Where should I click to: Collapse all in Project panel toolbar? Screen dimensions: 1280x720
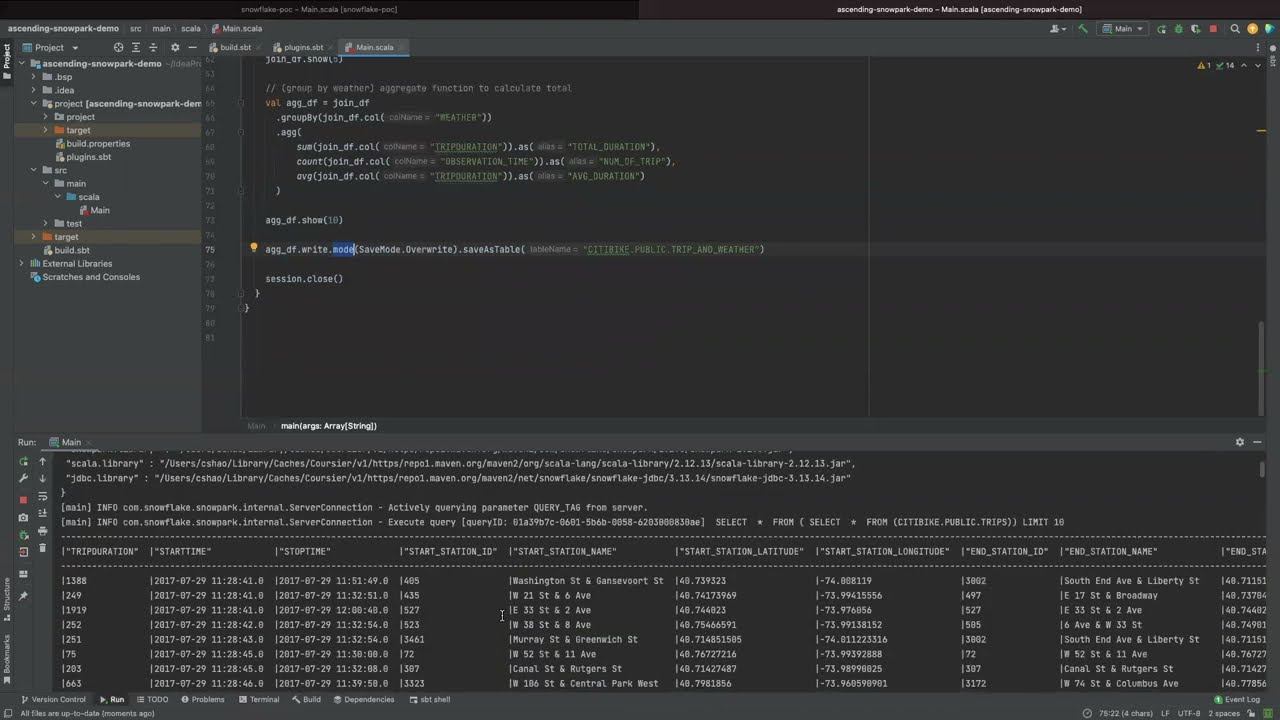(x=153, y=47)
